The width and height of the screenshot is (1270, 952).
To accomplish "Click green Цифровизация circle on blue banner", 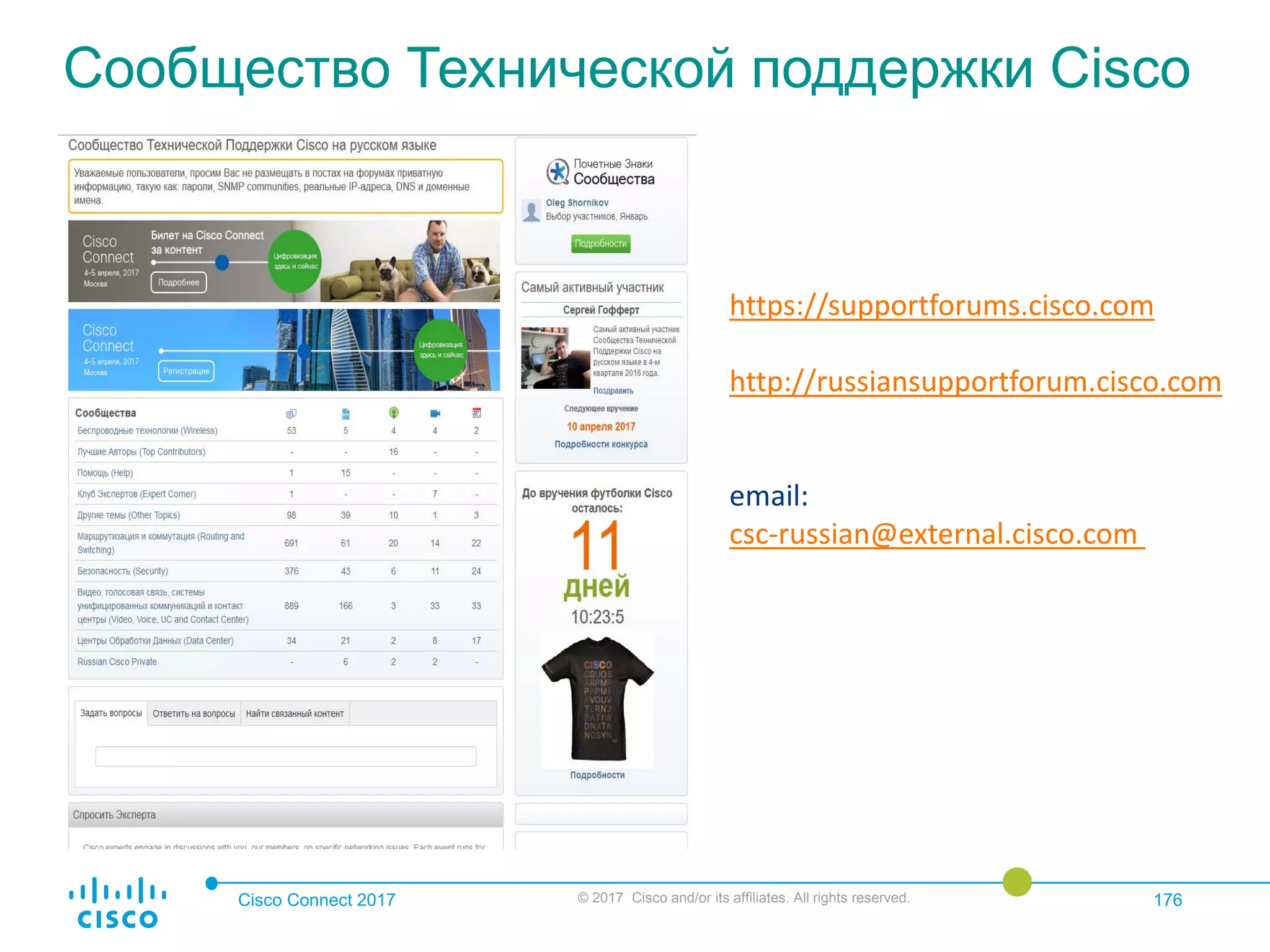I will point(441,350).
